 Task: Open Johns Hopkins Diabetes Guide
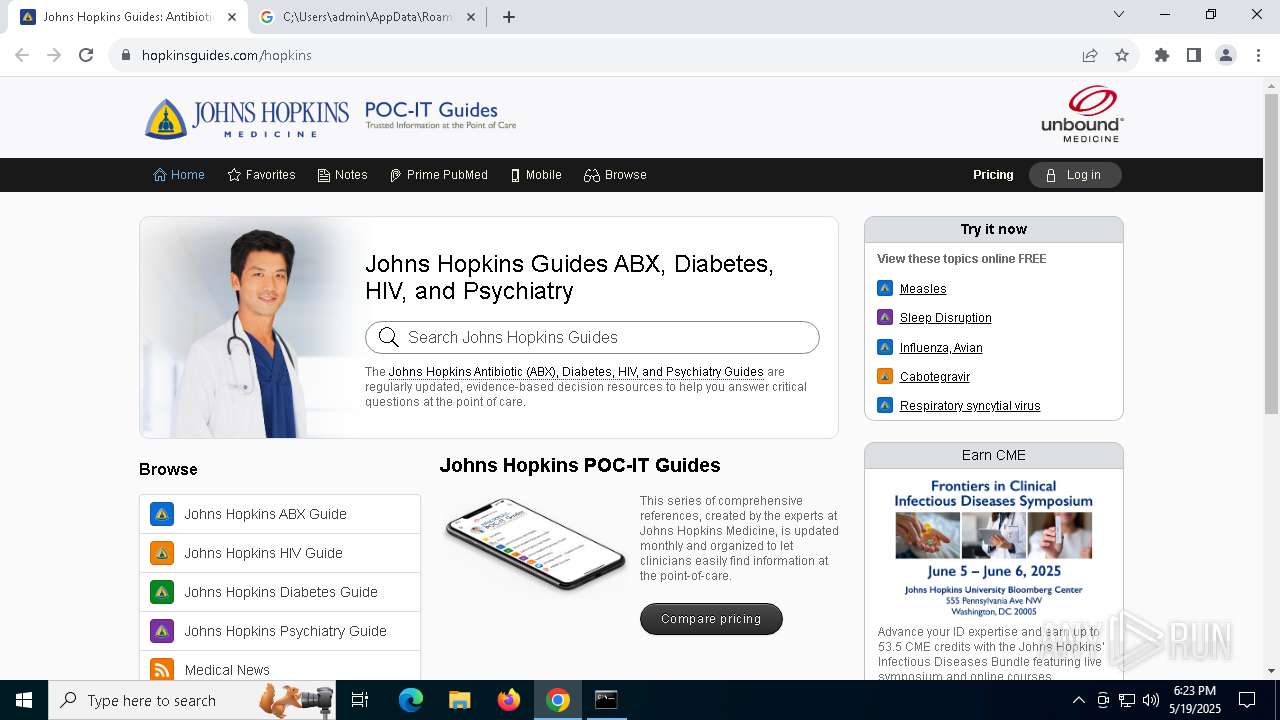click(x=280, y=592)
